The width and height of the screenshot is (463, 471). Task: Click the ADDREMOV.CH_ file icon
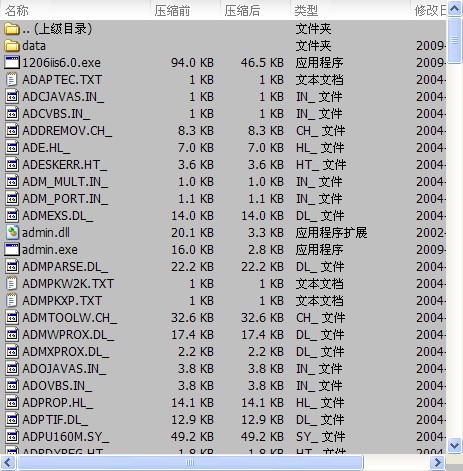pos(12,131)
